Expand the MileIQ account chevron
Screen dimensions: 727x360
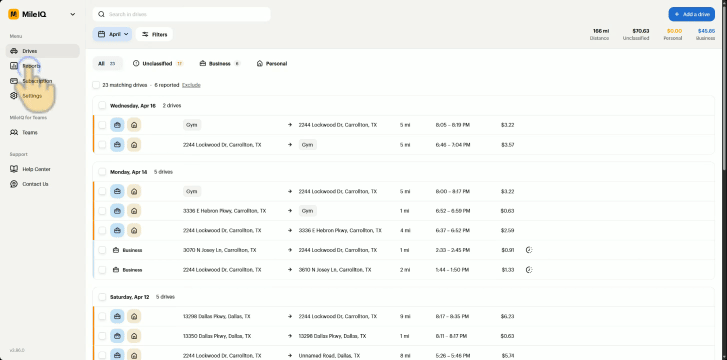[x=72, y=14]
